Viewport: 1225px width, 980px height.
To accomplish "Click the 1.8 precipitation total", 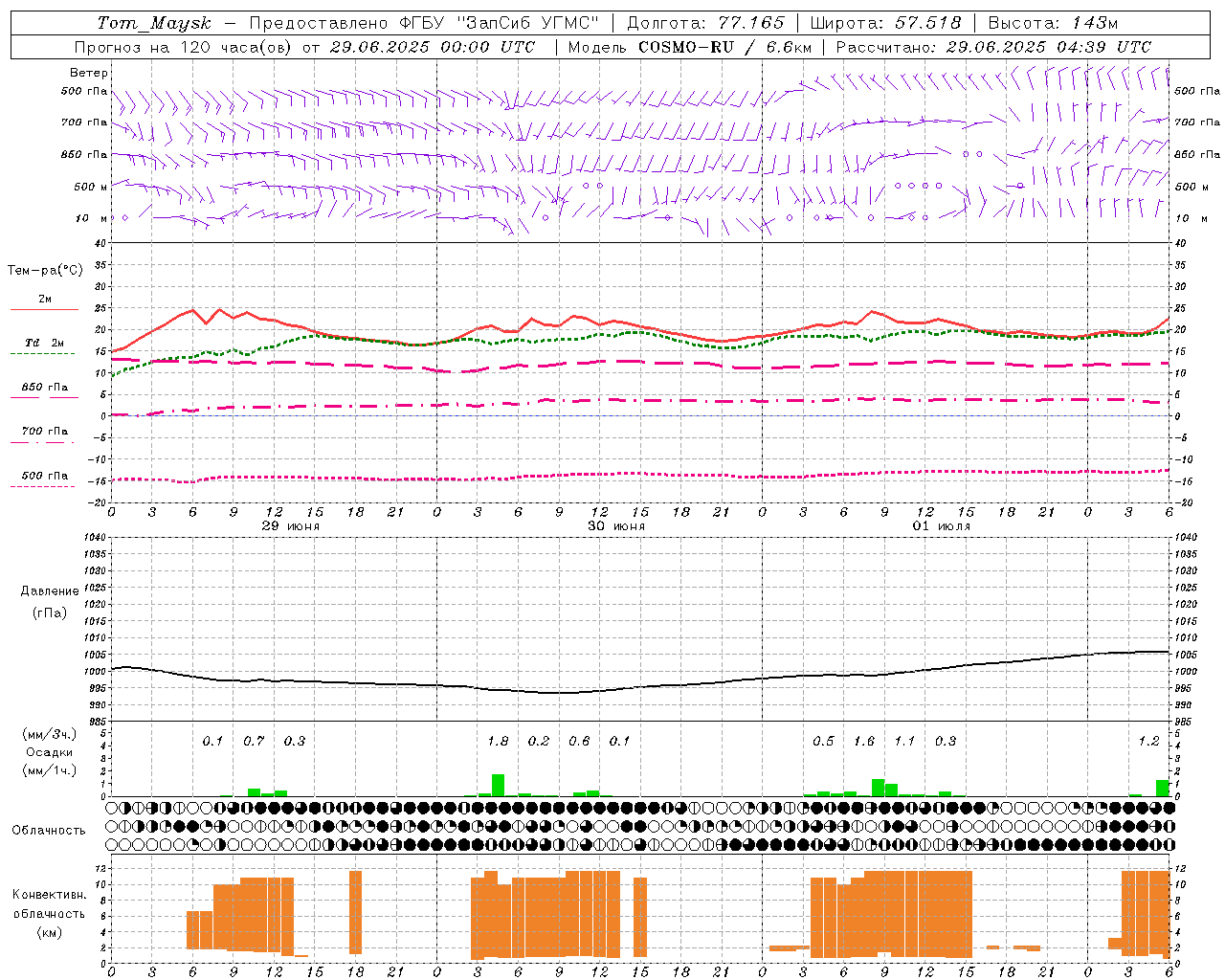I will 498,741.
